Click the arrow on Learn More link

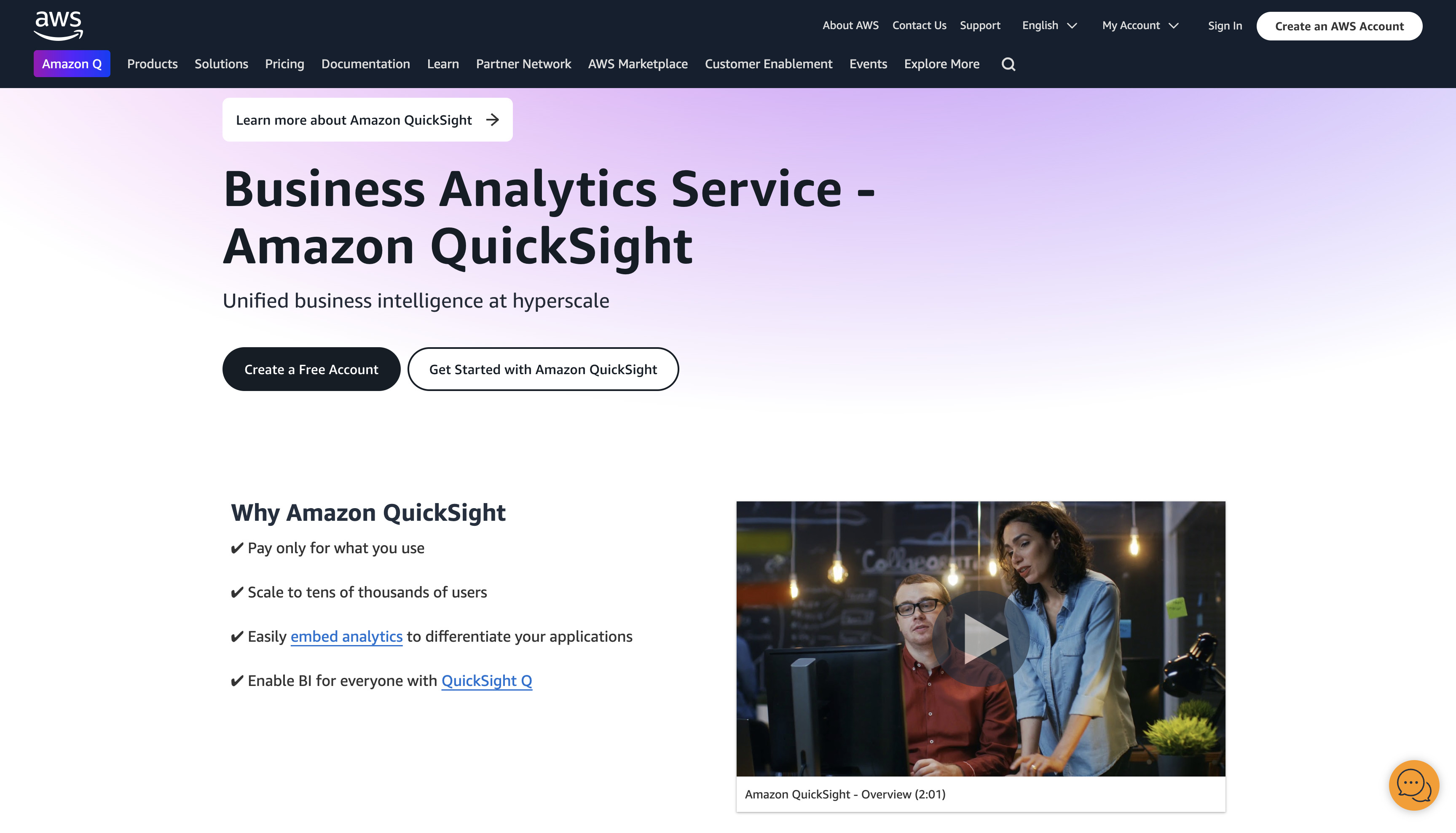tap(493, 119)
